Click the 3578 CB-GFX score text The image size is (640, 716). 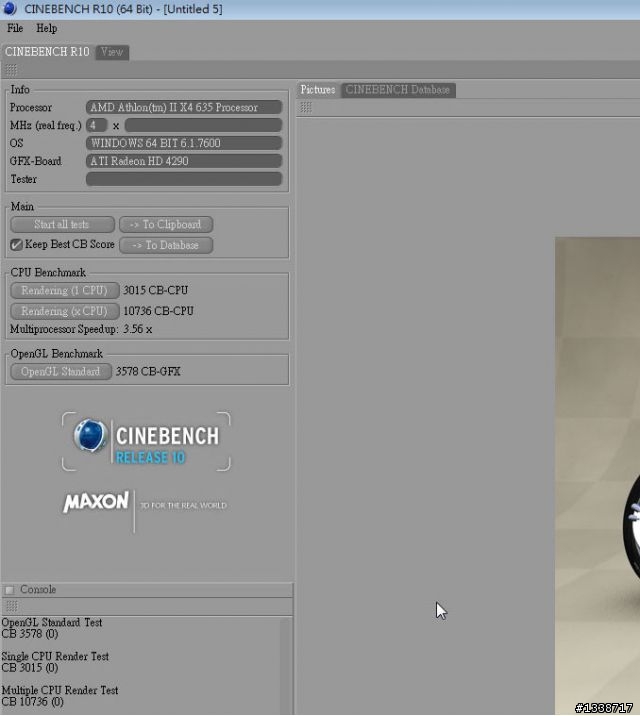pyautogui.click(x=147, y=371)
